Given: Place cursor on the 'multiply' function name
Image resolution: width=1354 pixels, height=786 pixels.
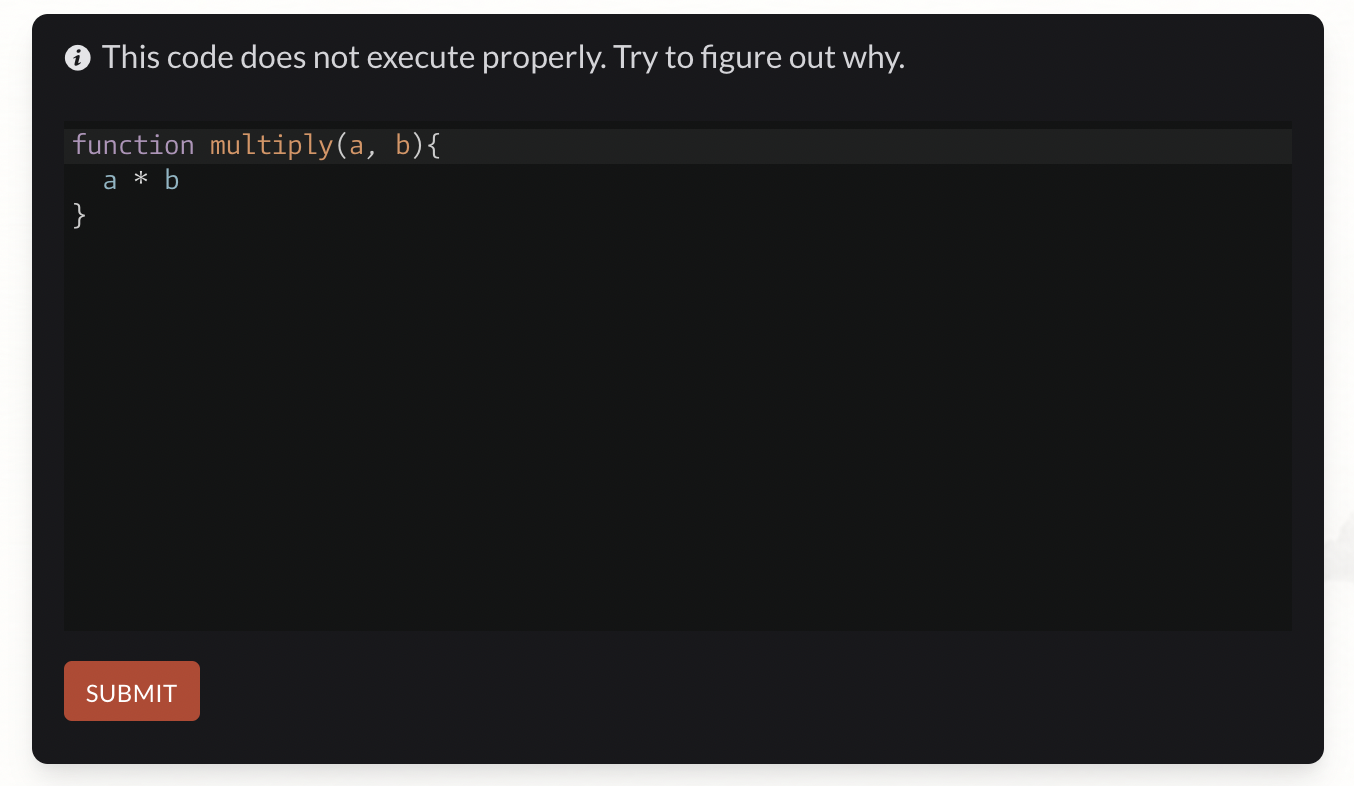Looking at the screenshot, I should (270, 145).
